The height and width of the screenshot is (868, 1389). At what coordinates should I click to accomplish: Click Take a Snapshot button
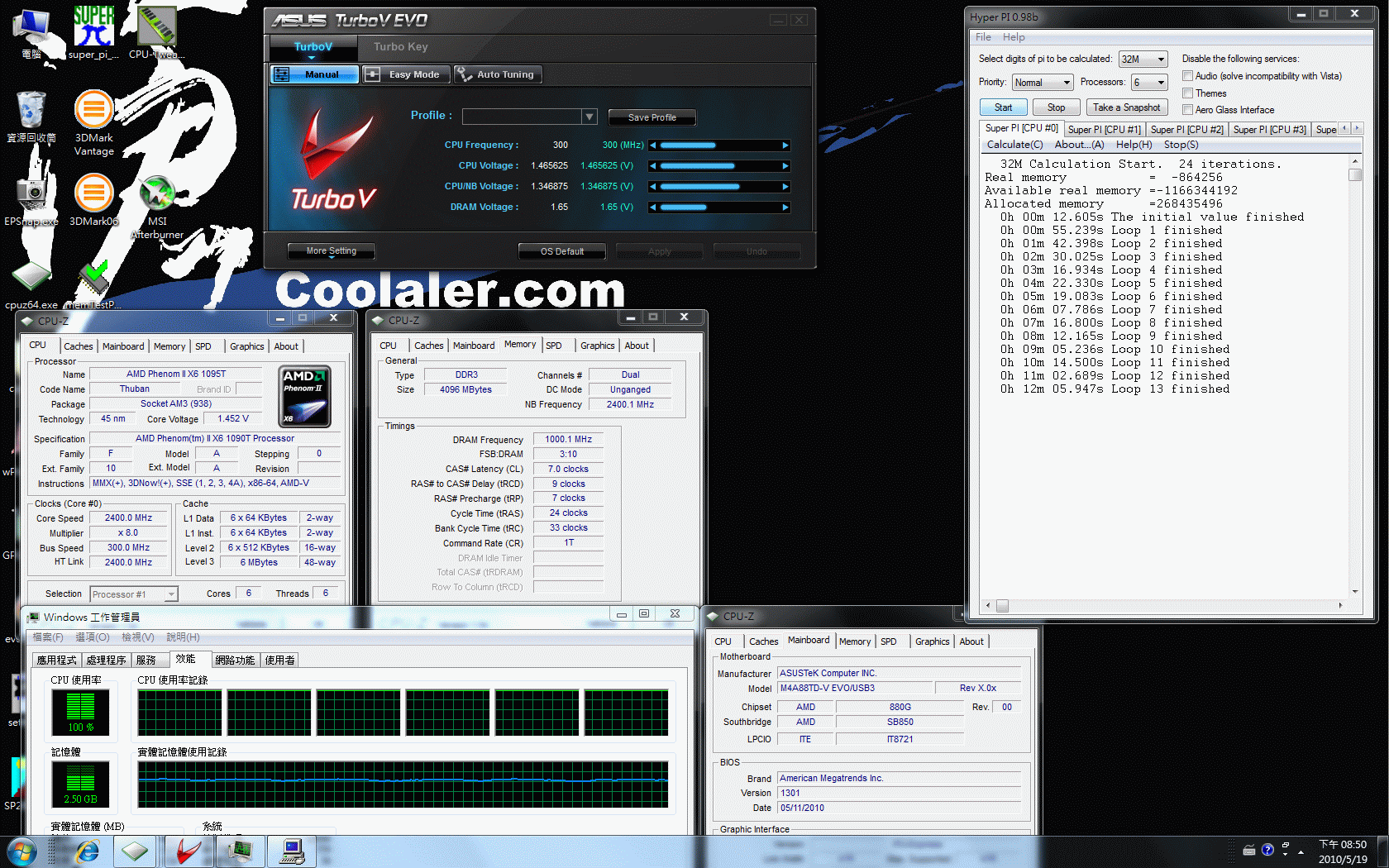(1126, 107)
